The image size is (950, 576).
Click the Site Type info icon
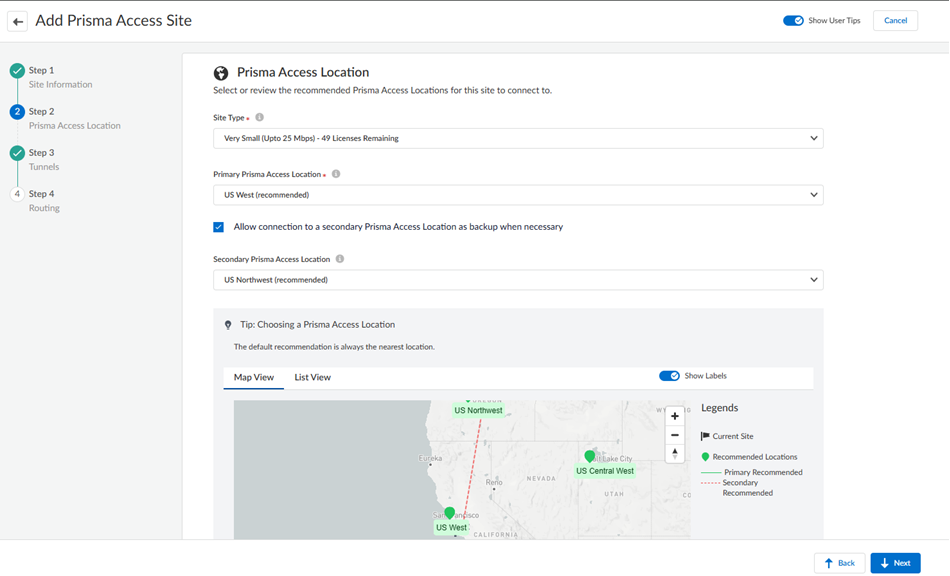click(x=259, y=118)
